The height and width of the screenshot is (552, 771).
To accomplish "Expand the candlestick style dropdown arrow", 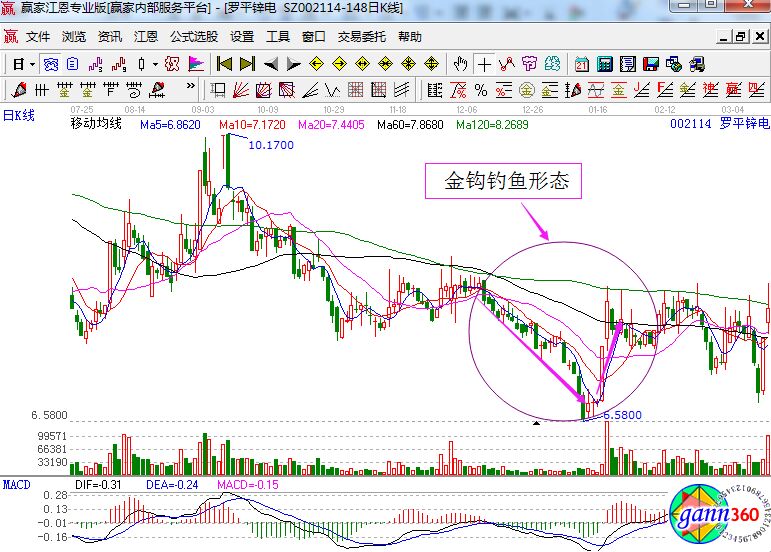I will coord(154,64).
